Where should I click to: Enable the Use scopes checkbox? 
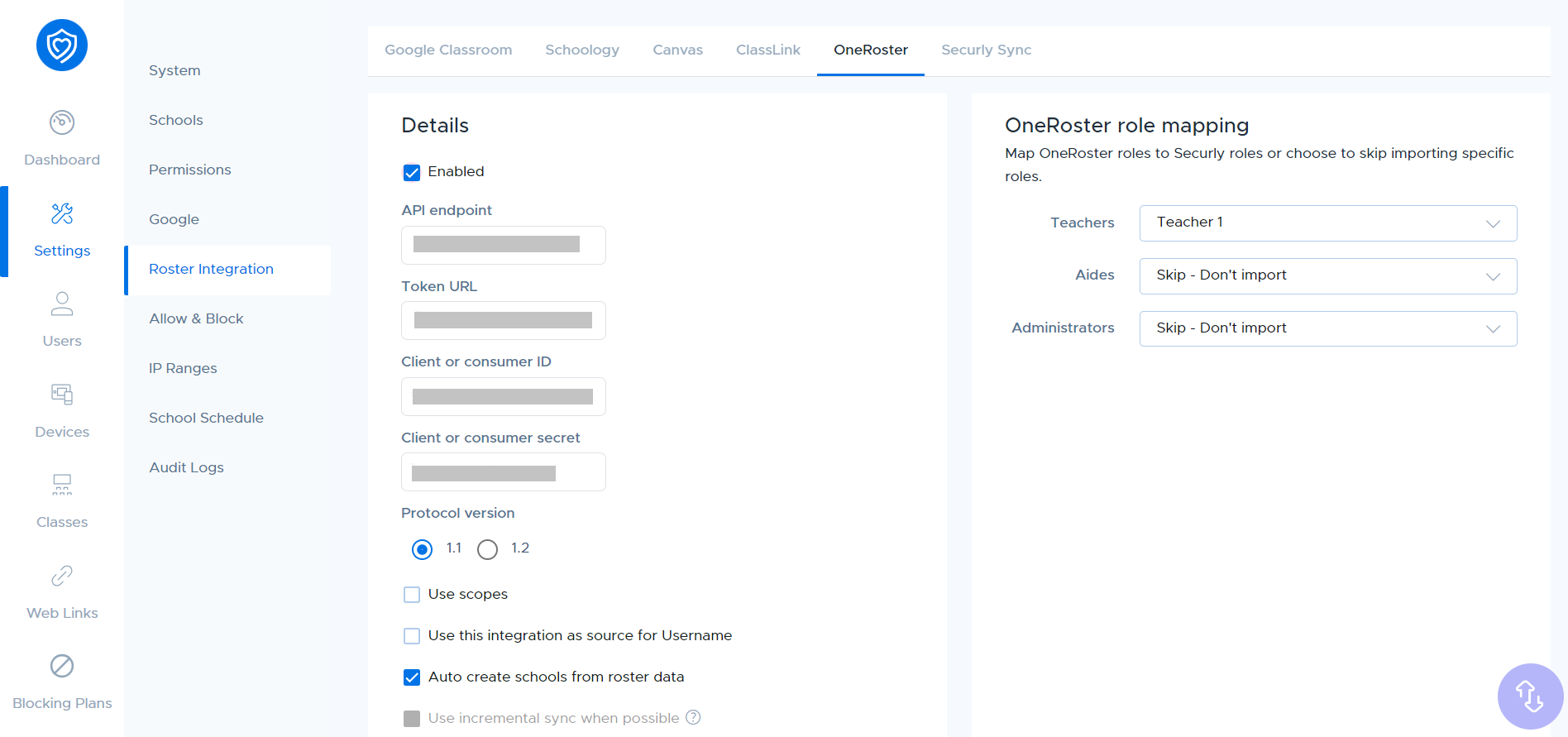pos(412,595)
